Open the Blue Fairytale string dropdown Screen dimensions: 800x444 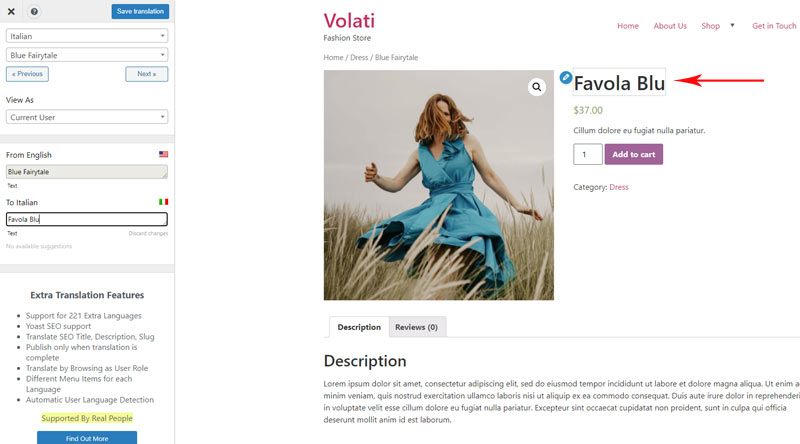click(x=87, y=55)
